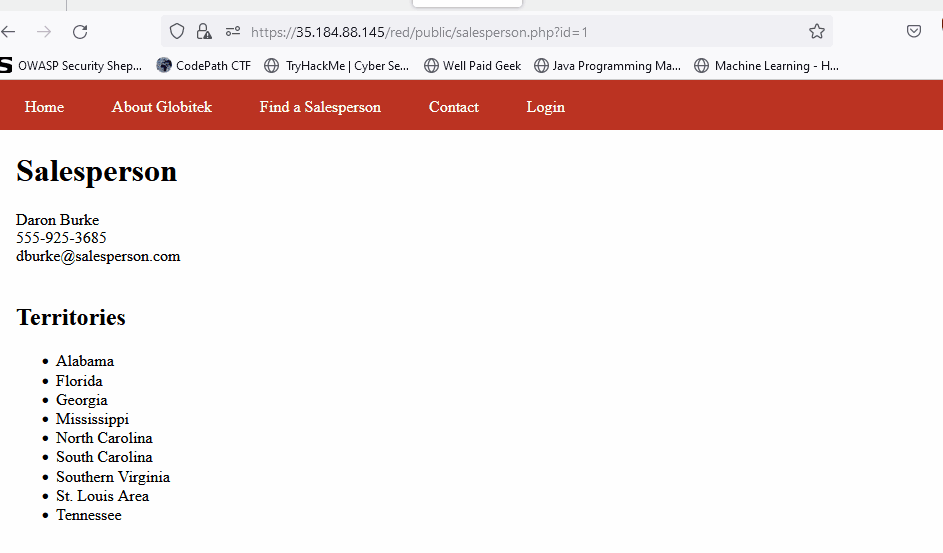
Task: Click the forward navigation arrow
Action: (x=44, y=32)
